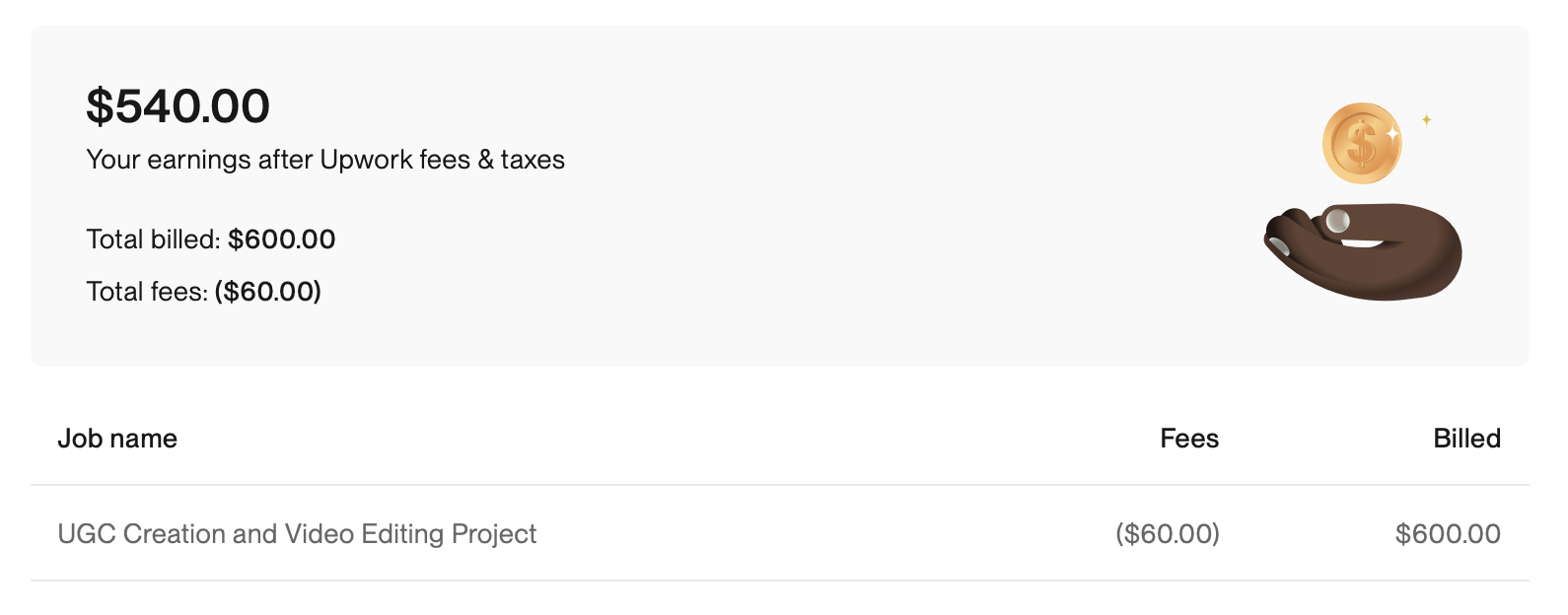
Task: Click the bold $600.00 total billed amount
Action: 282,239
